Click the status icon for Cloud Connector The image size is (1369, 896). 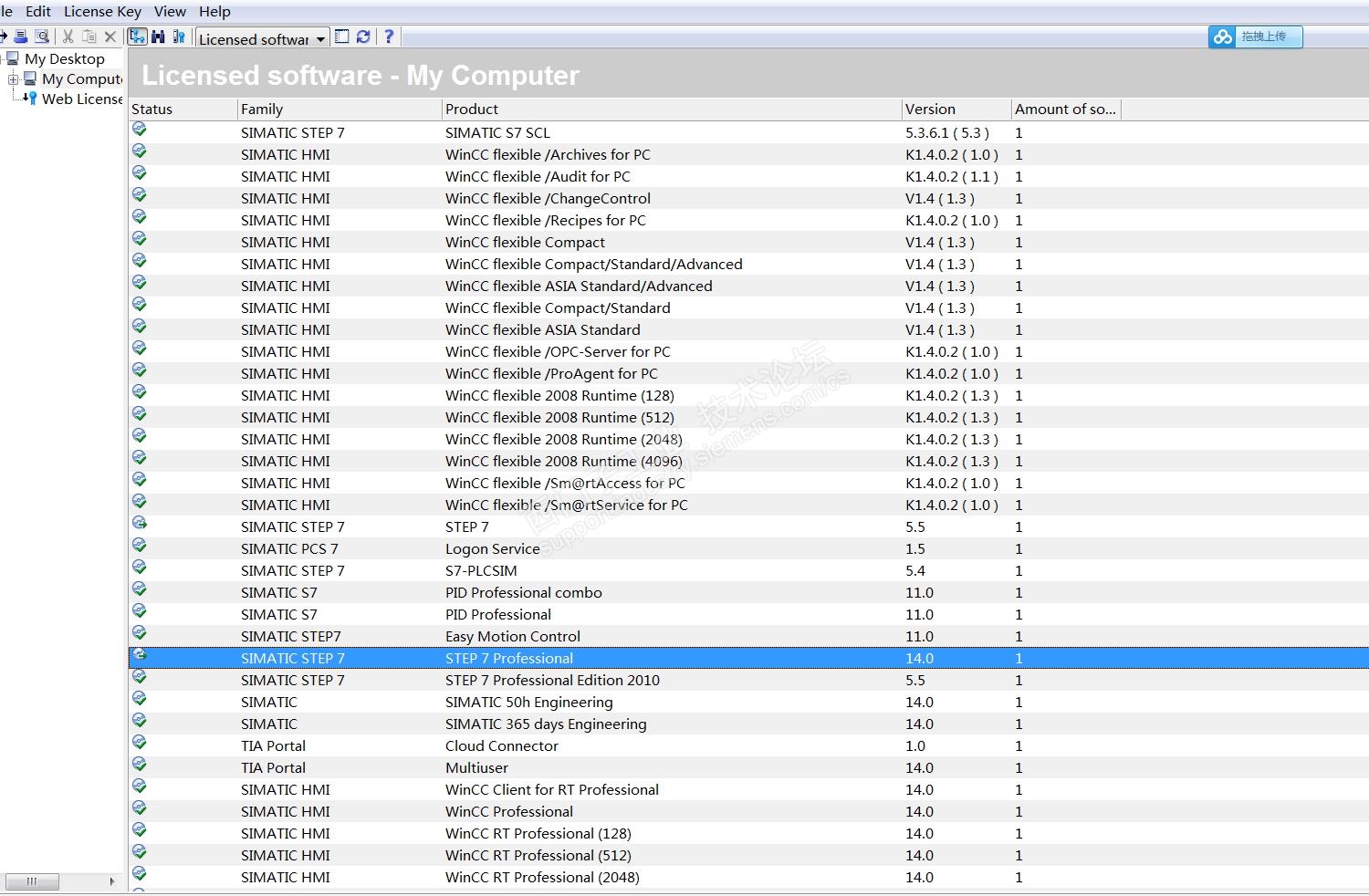[140, 743]
